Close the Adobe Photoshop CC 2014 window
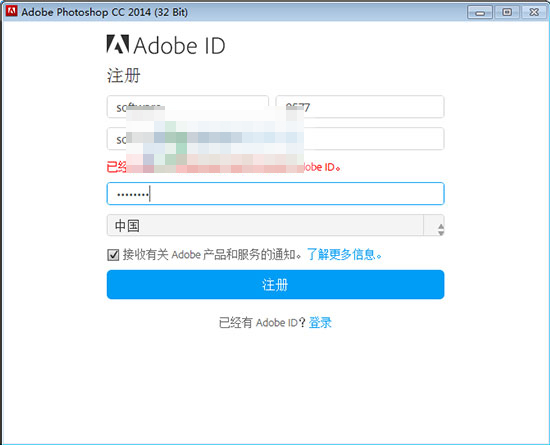Viewport: 550px width, 445px height. [x=534, y=12]
